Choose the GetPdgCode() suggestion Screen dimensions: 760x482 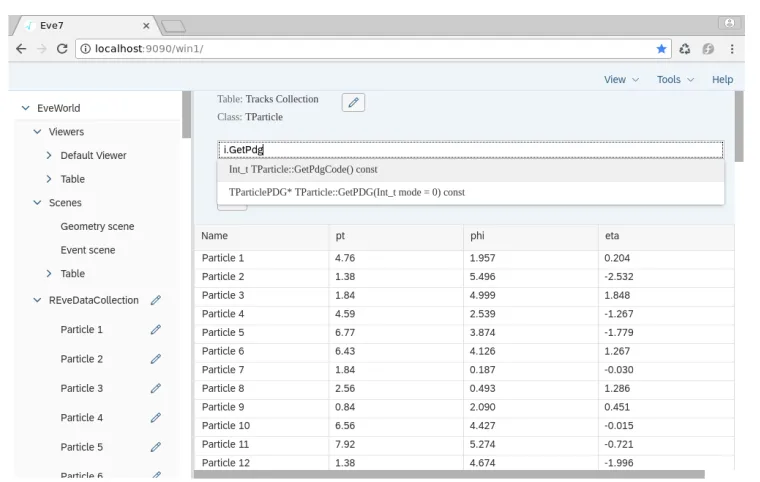coord(471,170)
